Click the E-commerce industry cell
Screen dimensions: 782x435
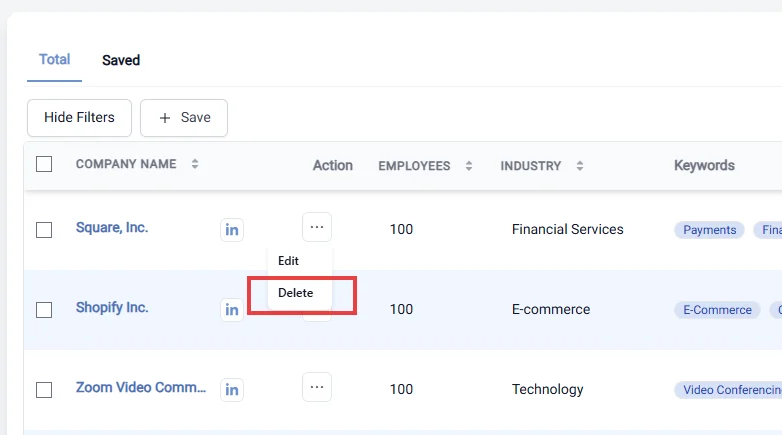click(x=551, y=309)
